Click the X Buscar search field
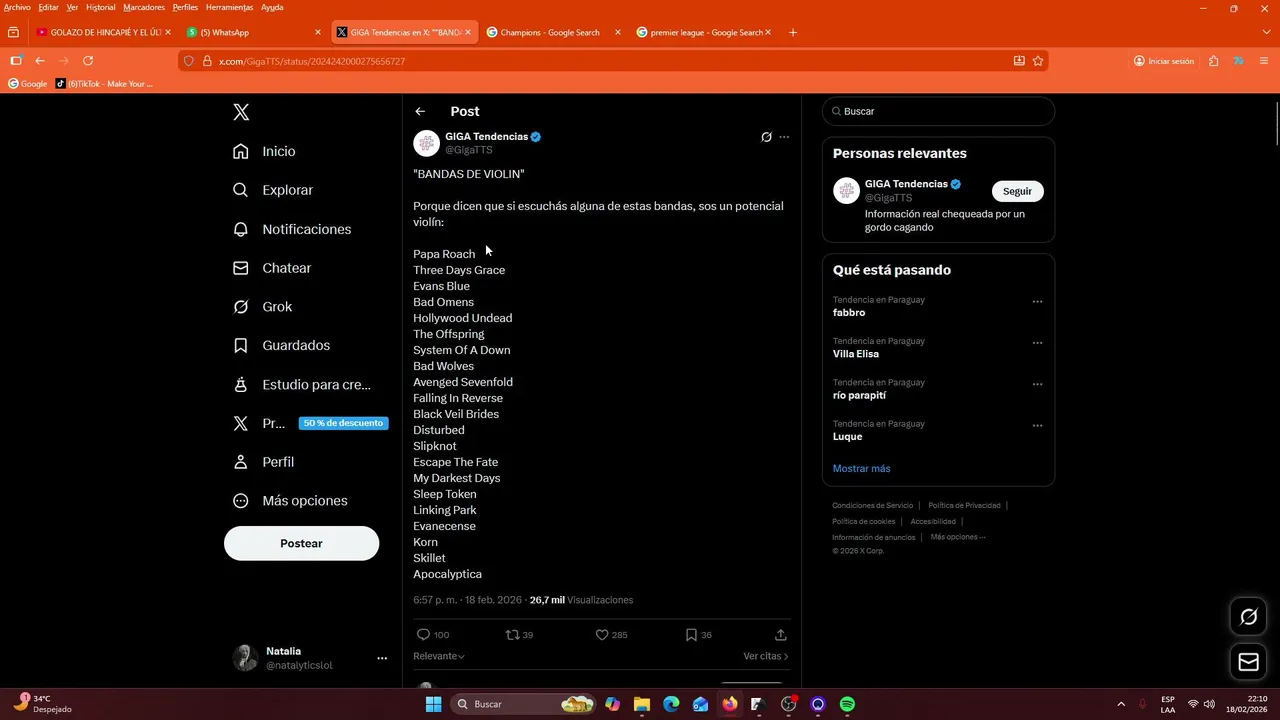This screenshot has height=720, width=1280. (x=938, y=111)
